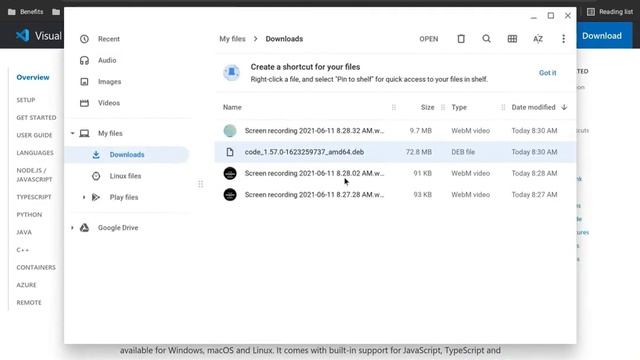Click the Google Drive triangle icon
Viewport: 640px width, 360px height.
(84, 228)
